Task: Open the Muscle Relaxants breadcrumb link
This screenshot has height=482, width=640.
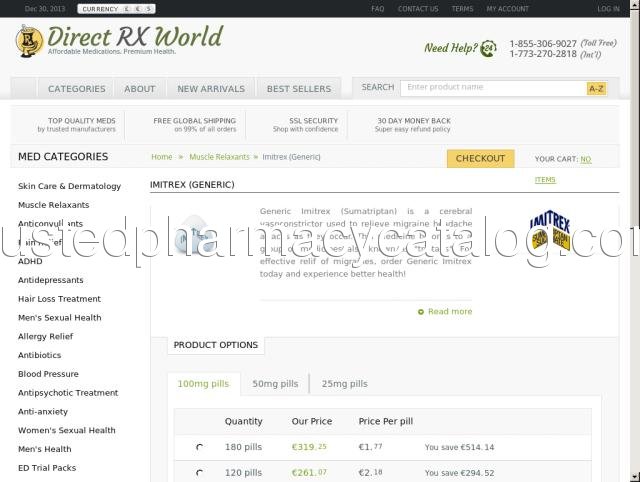Action: click(219, 157)
